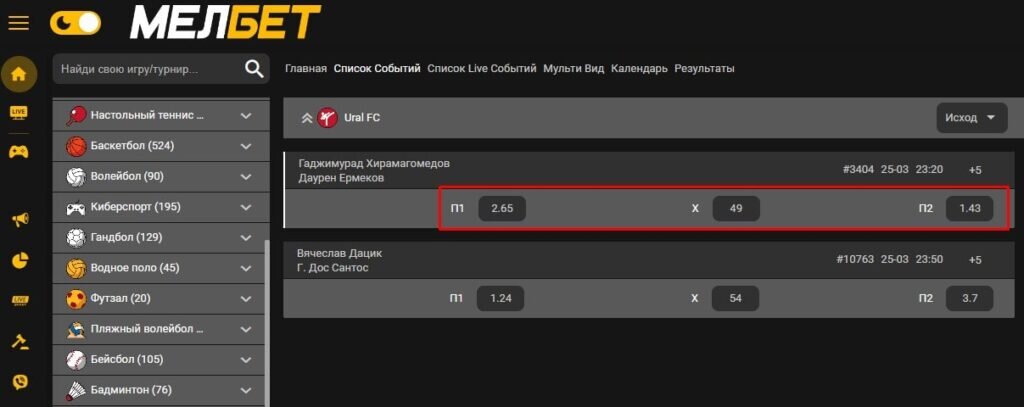The image size is (1024, 407).
Task: Open Список Событий tab
Action: (x=377, y=69)
